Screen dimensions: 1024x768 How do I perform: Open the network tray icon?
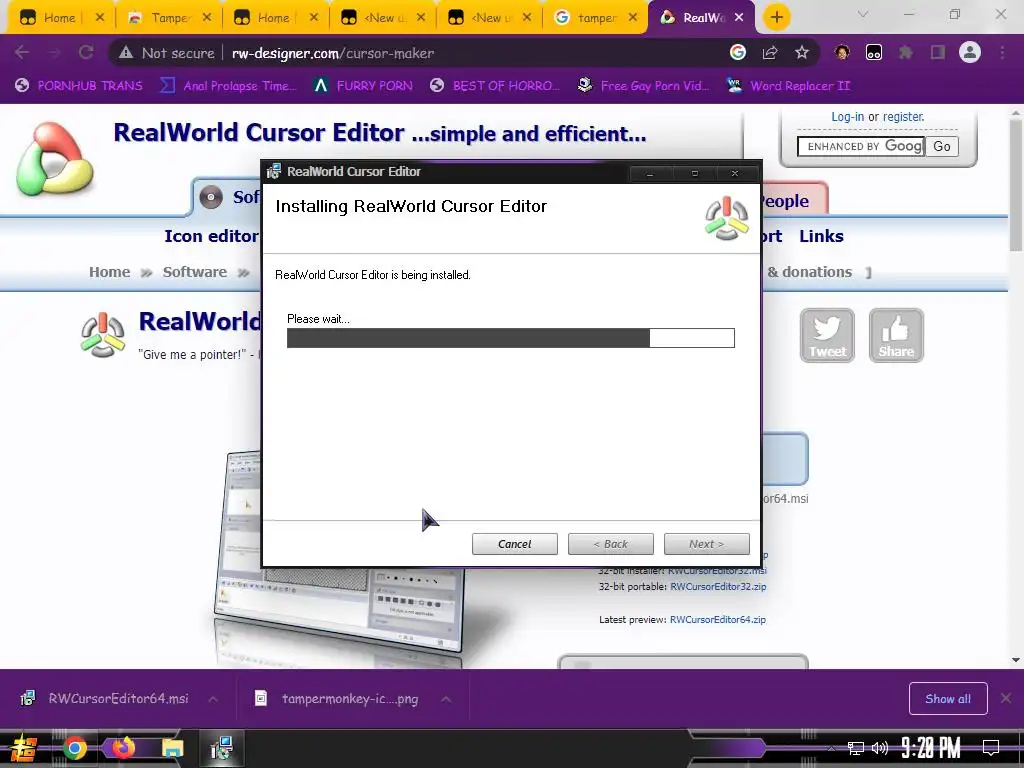click(x=856, y=748)
